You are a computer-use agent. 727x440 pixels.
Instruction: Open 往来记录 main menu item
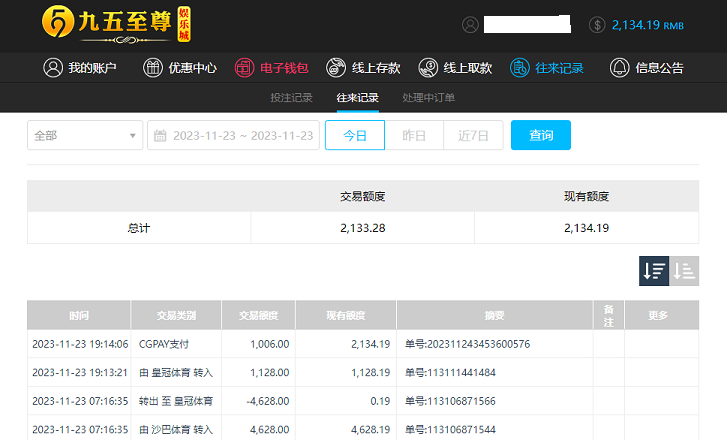click(547, 68)
